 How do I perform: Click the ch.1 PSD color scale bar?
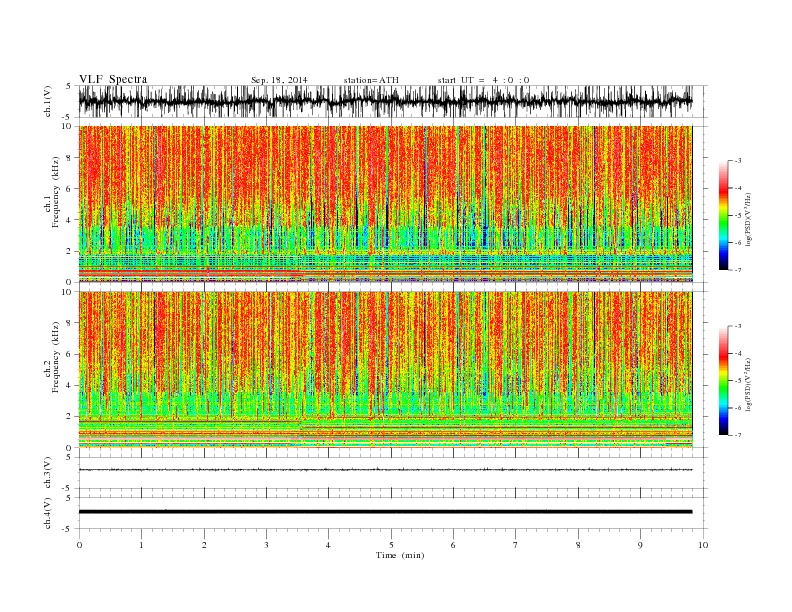[x=724, y=215]
